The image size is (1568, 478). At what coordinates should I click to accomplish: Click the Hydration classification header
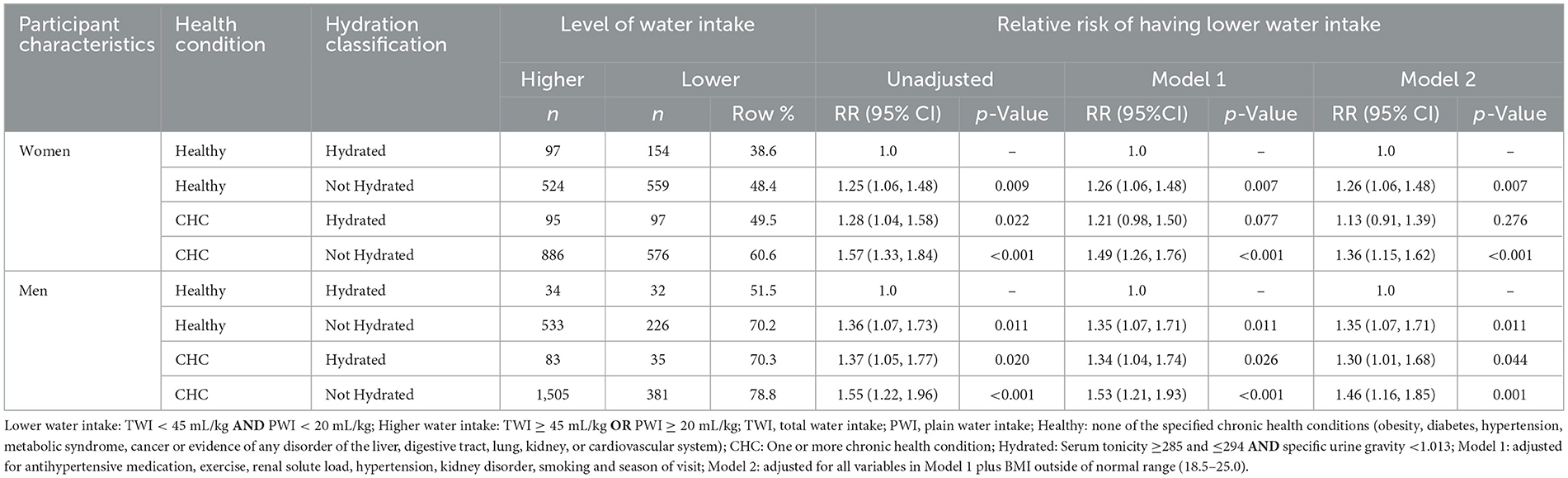(386, 35)
